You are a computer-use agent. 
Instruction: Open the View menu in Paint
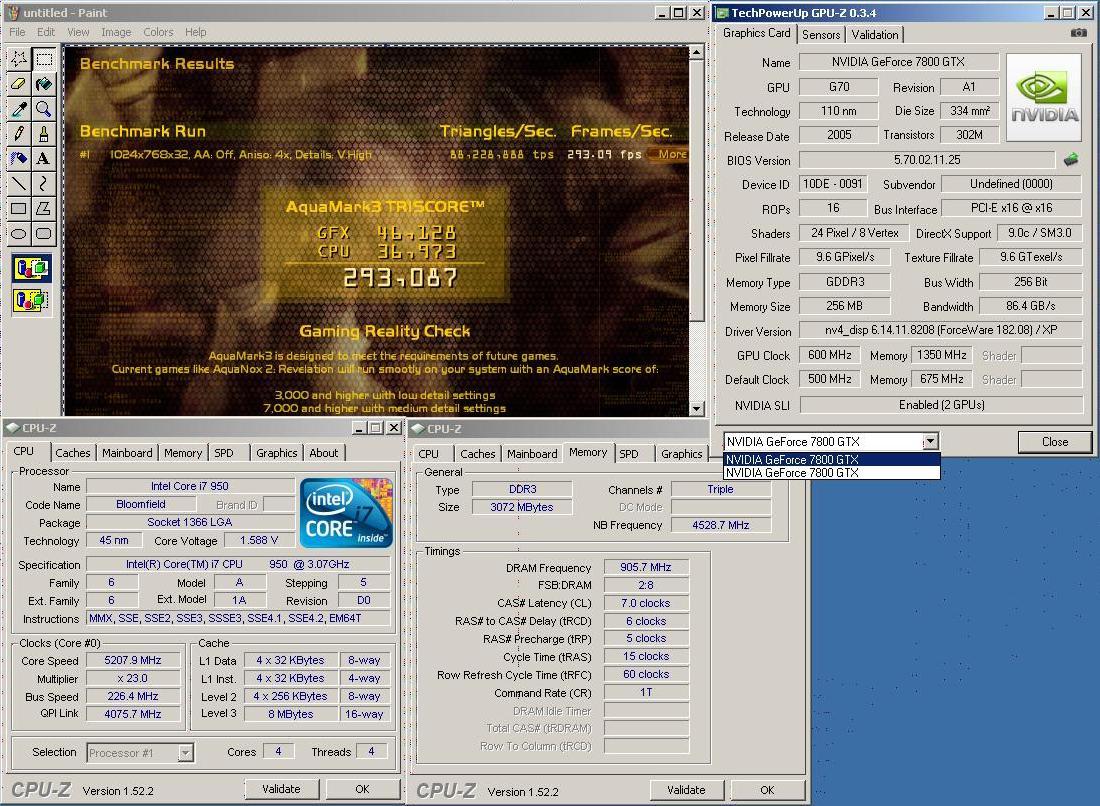coord(78,32)
